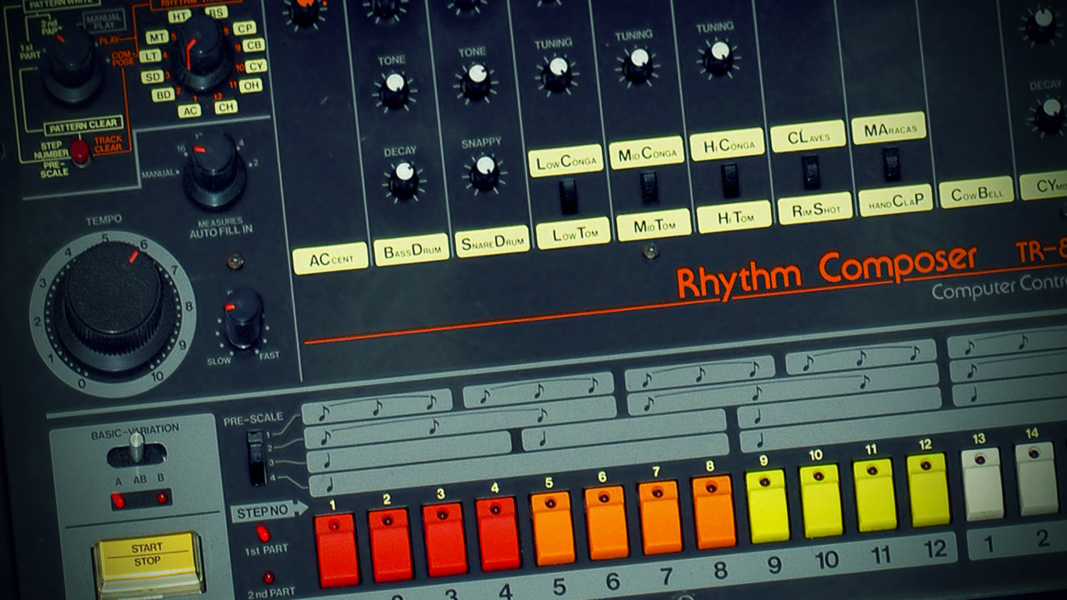Screen dimensions: 1067x600
Task: Tap red step button 4
Action: pos(498,533)
